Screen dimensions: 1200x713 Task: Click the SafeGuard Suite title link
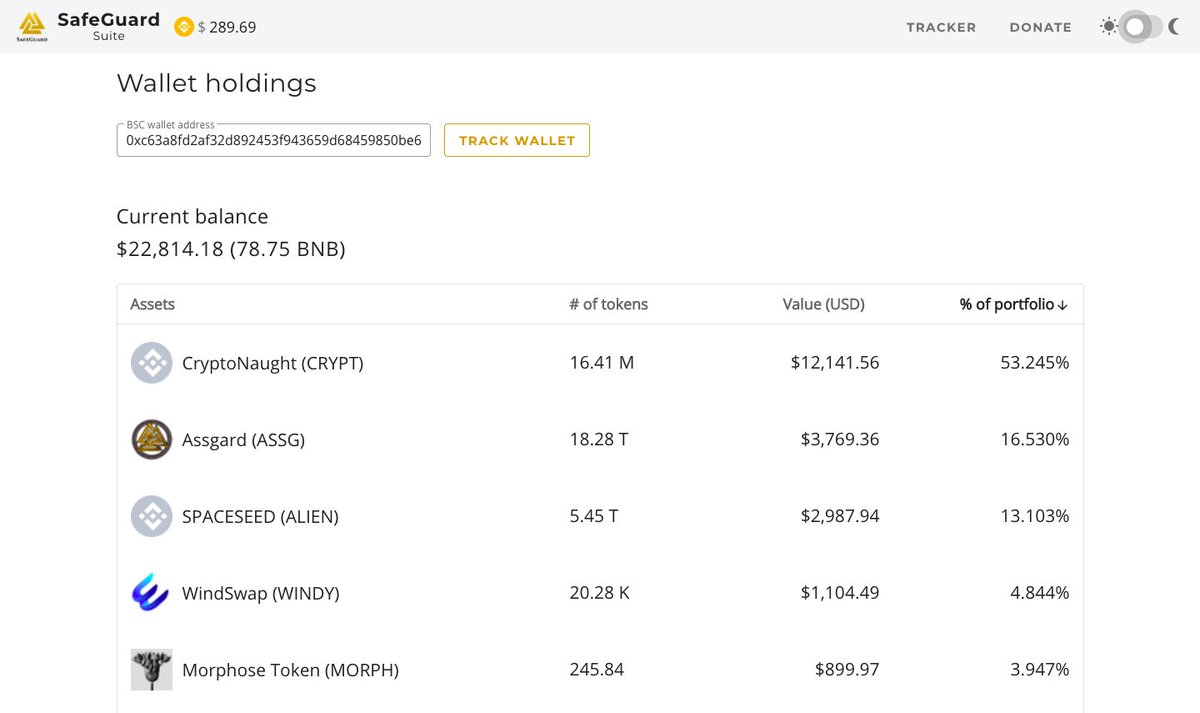coord(109,26)
